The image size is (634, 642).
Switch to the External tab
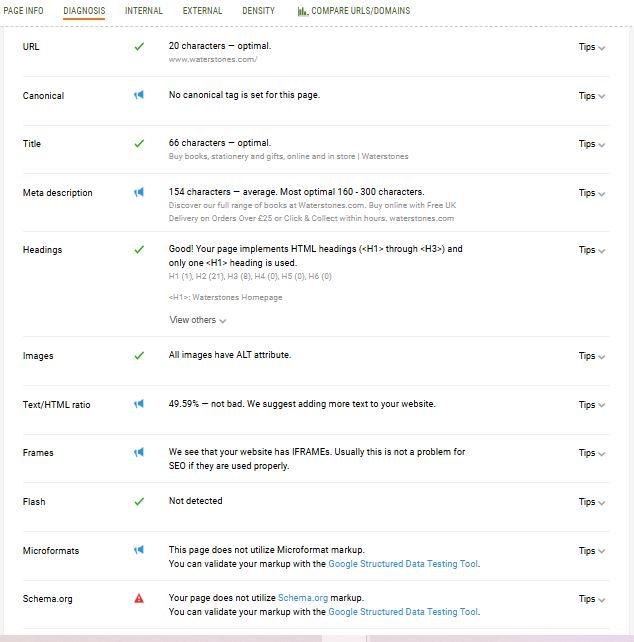tap(202, 11)
